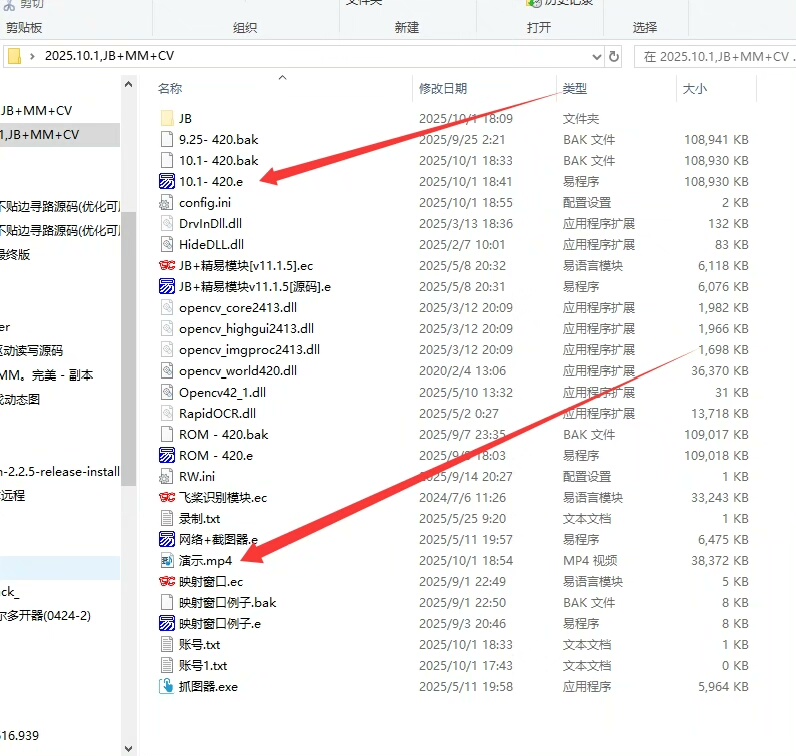Open the 组织 ribbon group

(245, 27)
